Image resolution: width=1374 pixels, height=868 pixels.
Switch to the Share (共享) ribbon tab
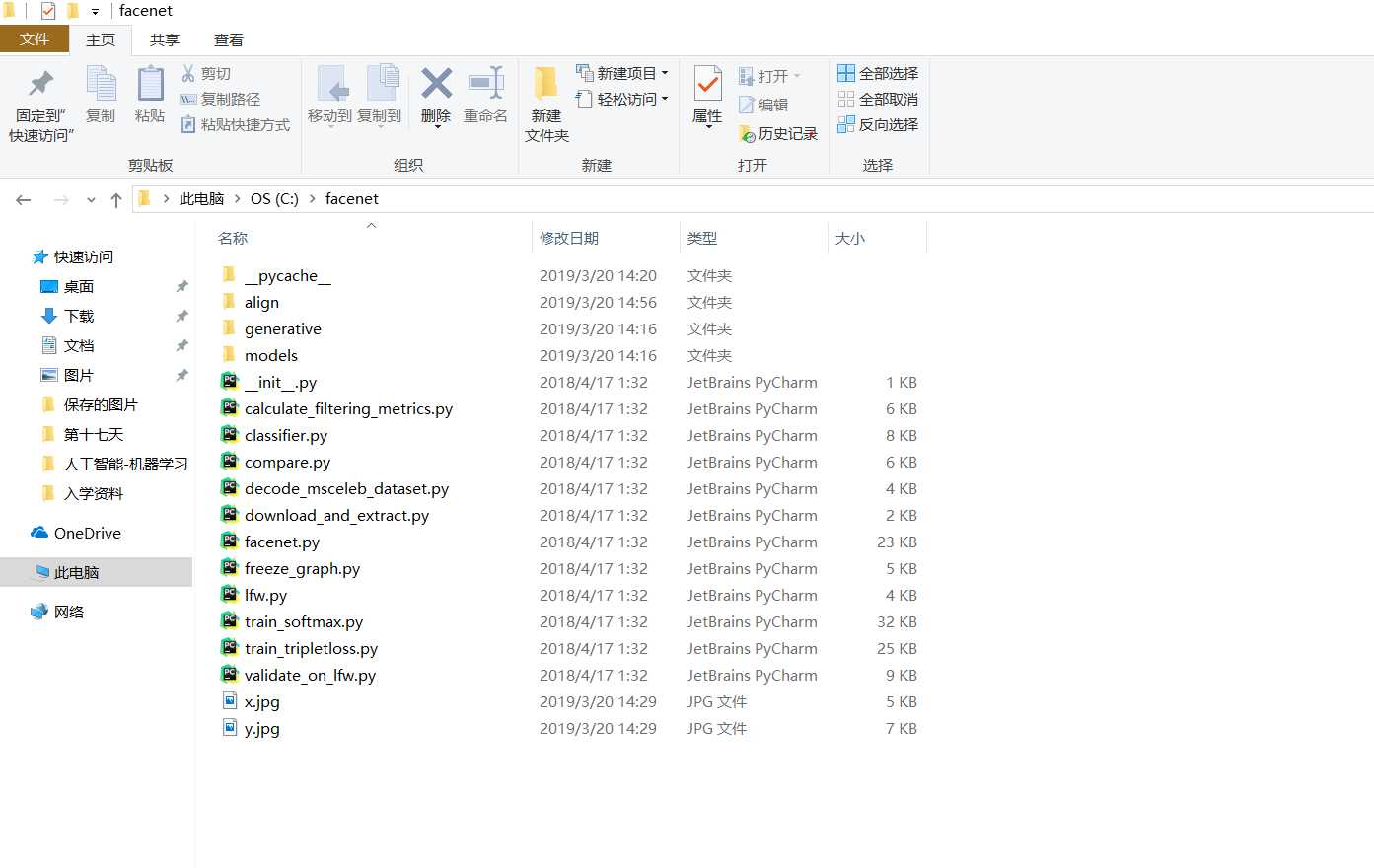point(165,40)
